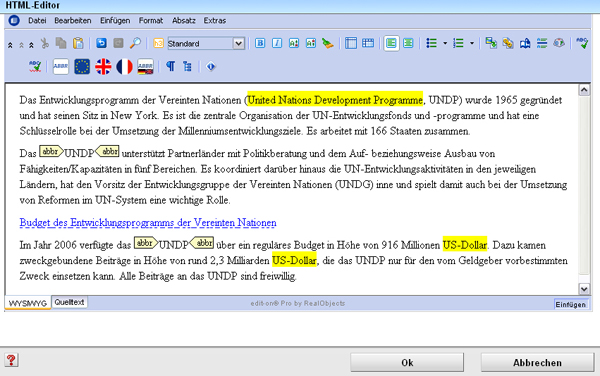Toggle the bulleted list button
The height and width of the screenshot is (376, 600).
[x=431, y=43]
